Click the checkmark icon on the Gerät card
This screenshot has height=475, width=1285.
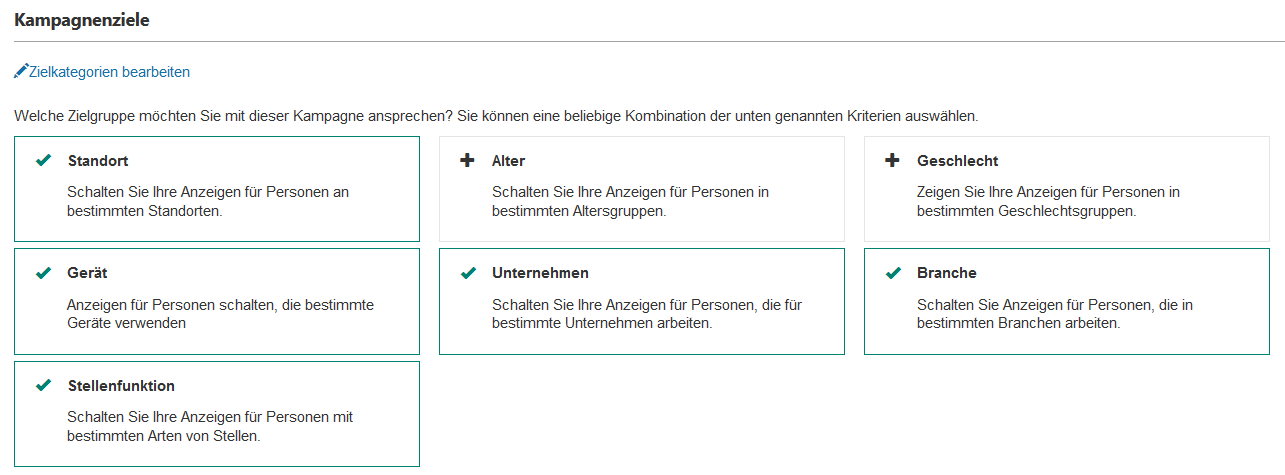coord(43,273)
